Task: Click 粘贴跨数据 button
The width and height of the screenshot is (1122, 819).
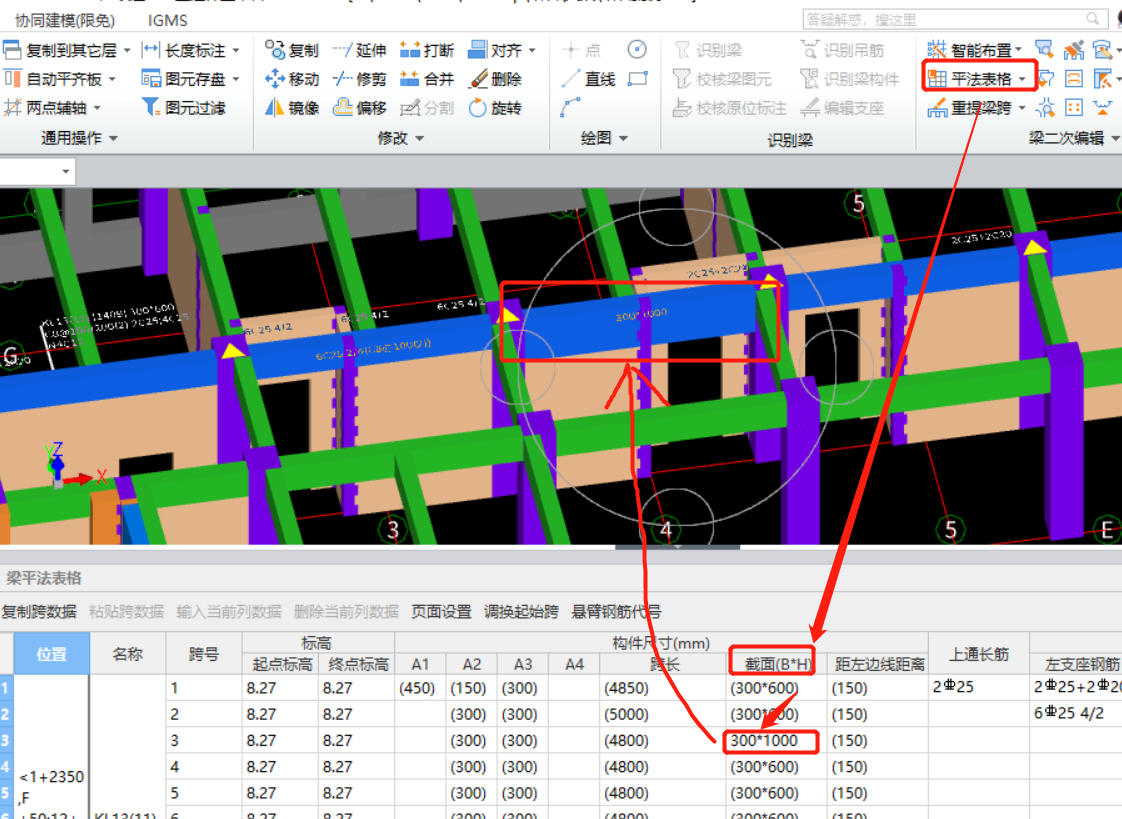Action: pyautogui.click(x=126, y=612)
